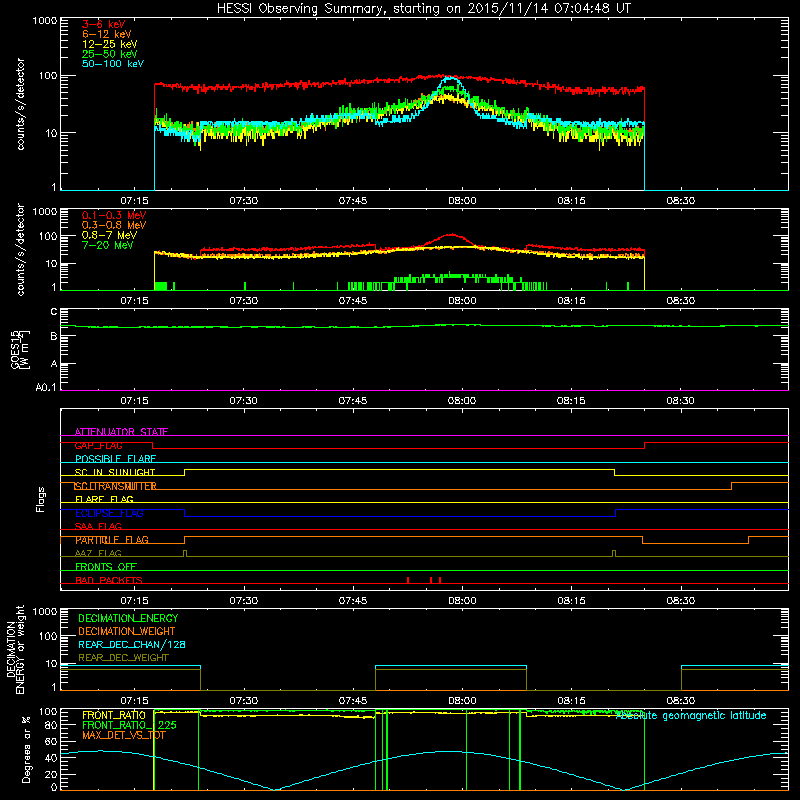Image resolution: width=800 pixels, height=800 pixels.
Task: Select the C class tick on GOES panel
Action: pos(54,312)
